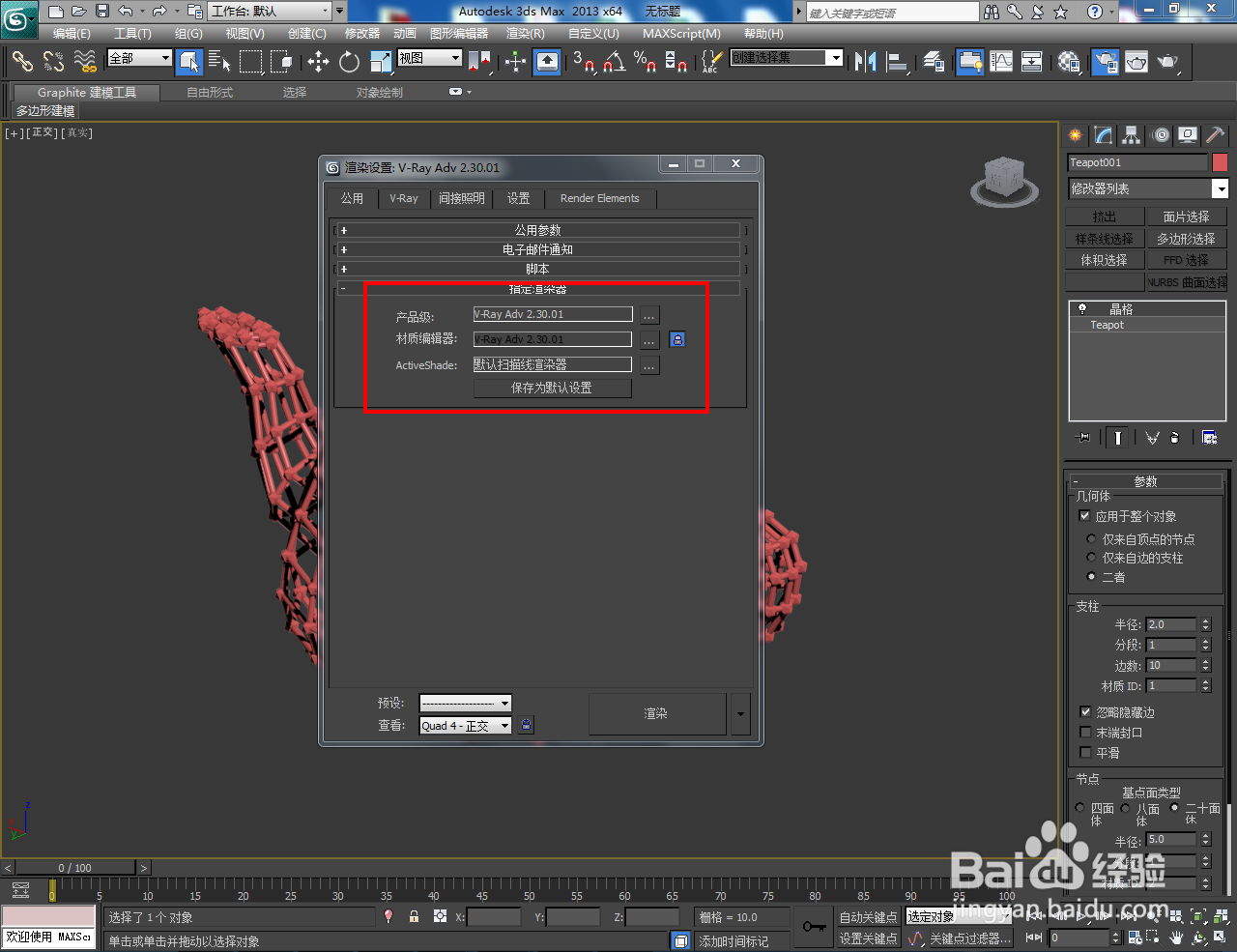Viewport: 1237px width, 952px height.
Task: Click the ViewCube in the viewport
Action: pos(1004,181)
